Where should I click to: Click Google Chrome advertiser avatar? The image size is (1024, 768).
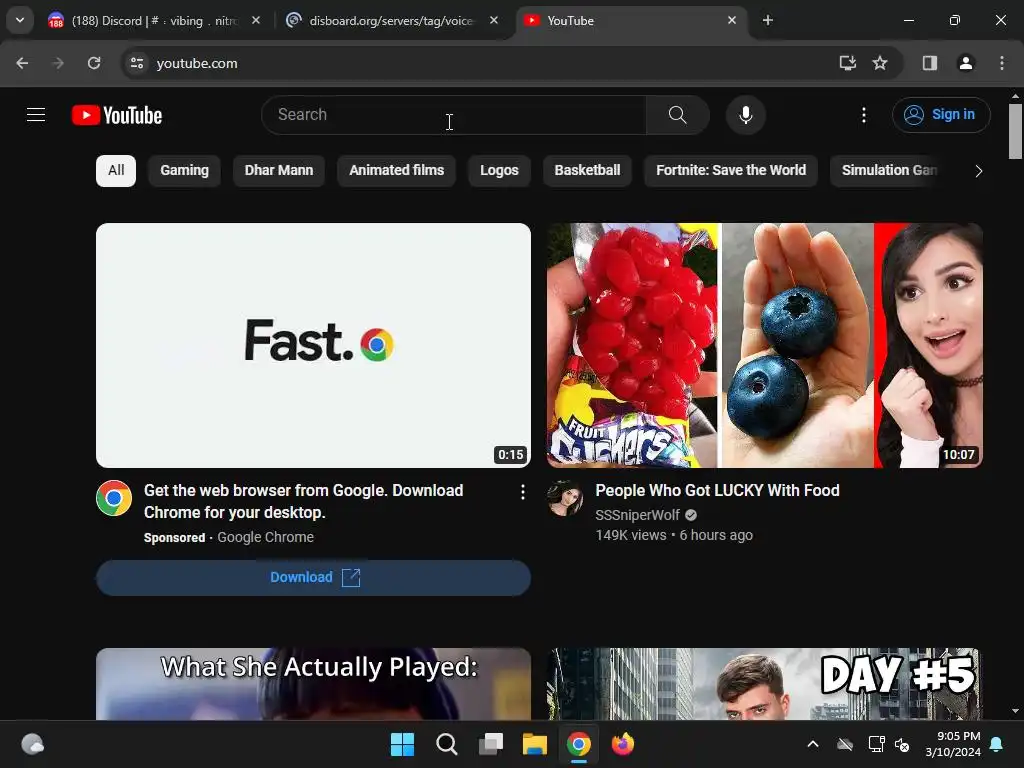pos(114,498)
